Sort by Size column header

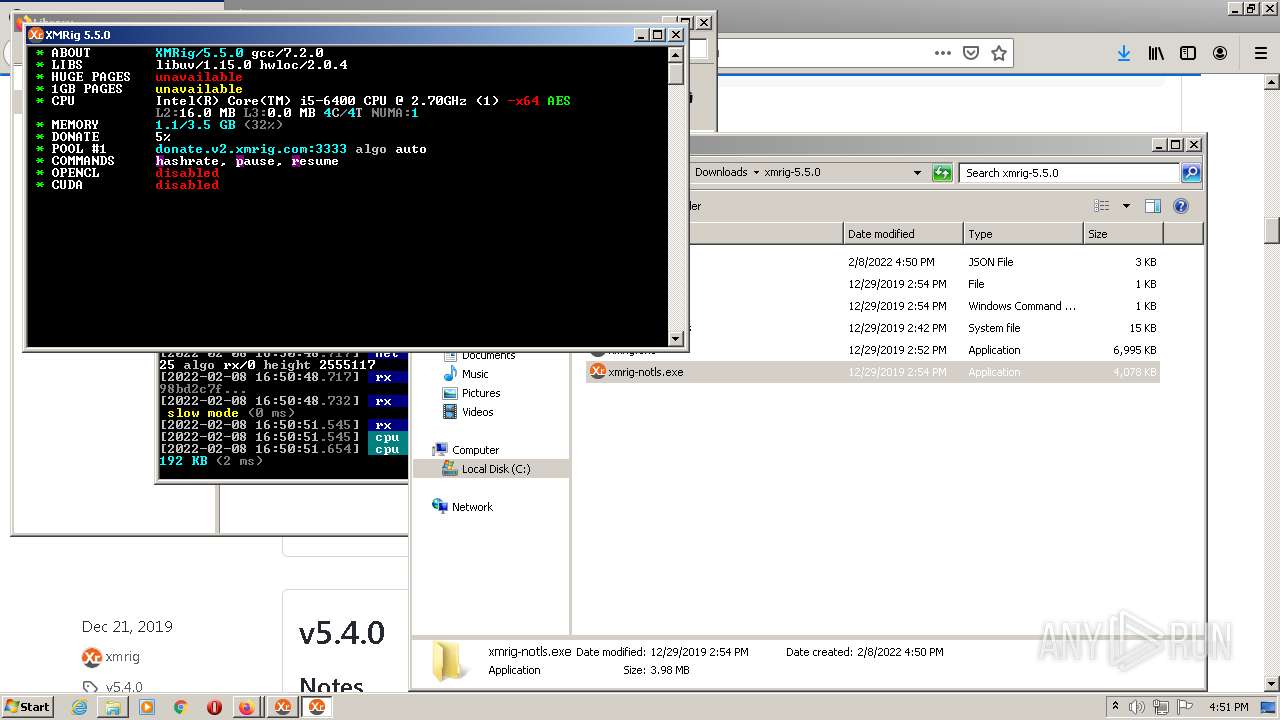(1123, 234)
